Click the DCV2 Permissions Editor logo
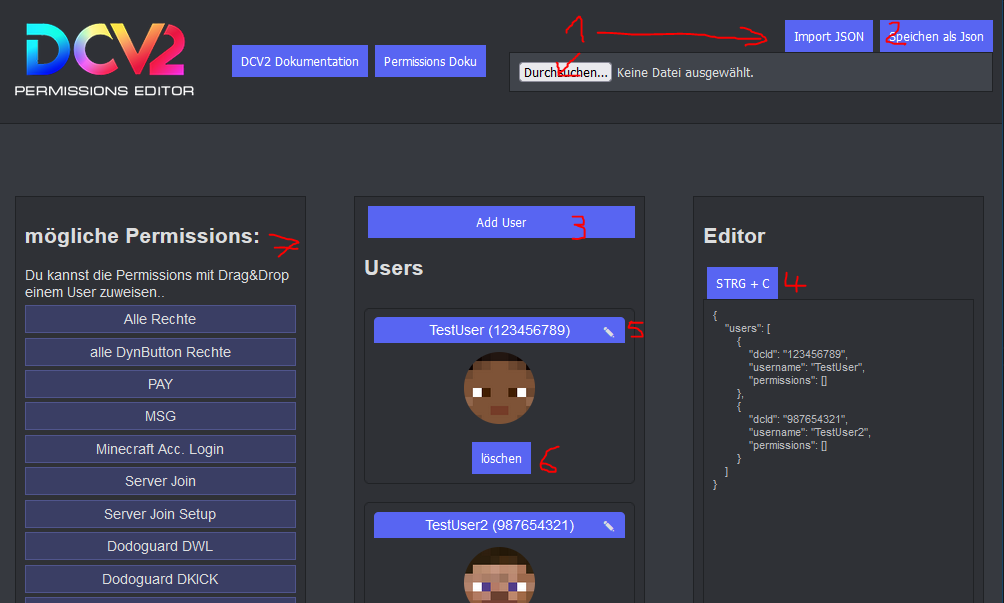The image size is (1004, 603). 105,59
